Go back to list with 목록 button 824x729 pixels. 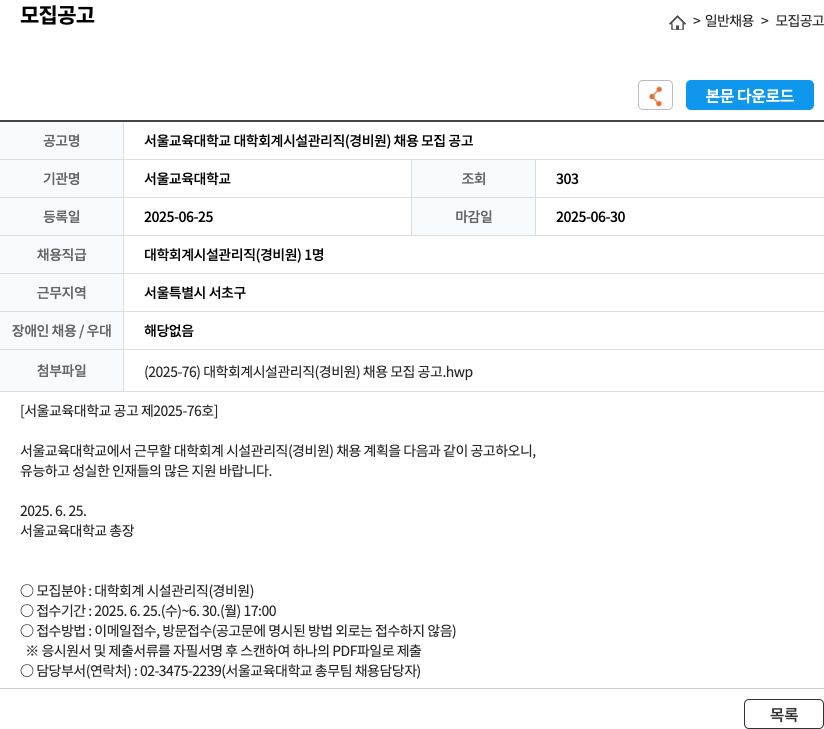pos(784,714)
